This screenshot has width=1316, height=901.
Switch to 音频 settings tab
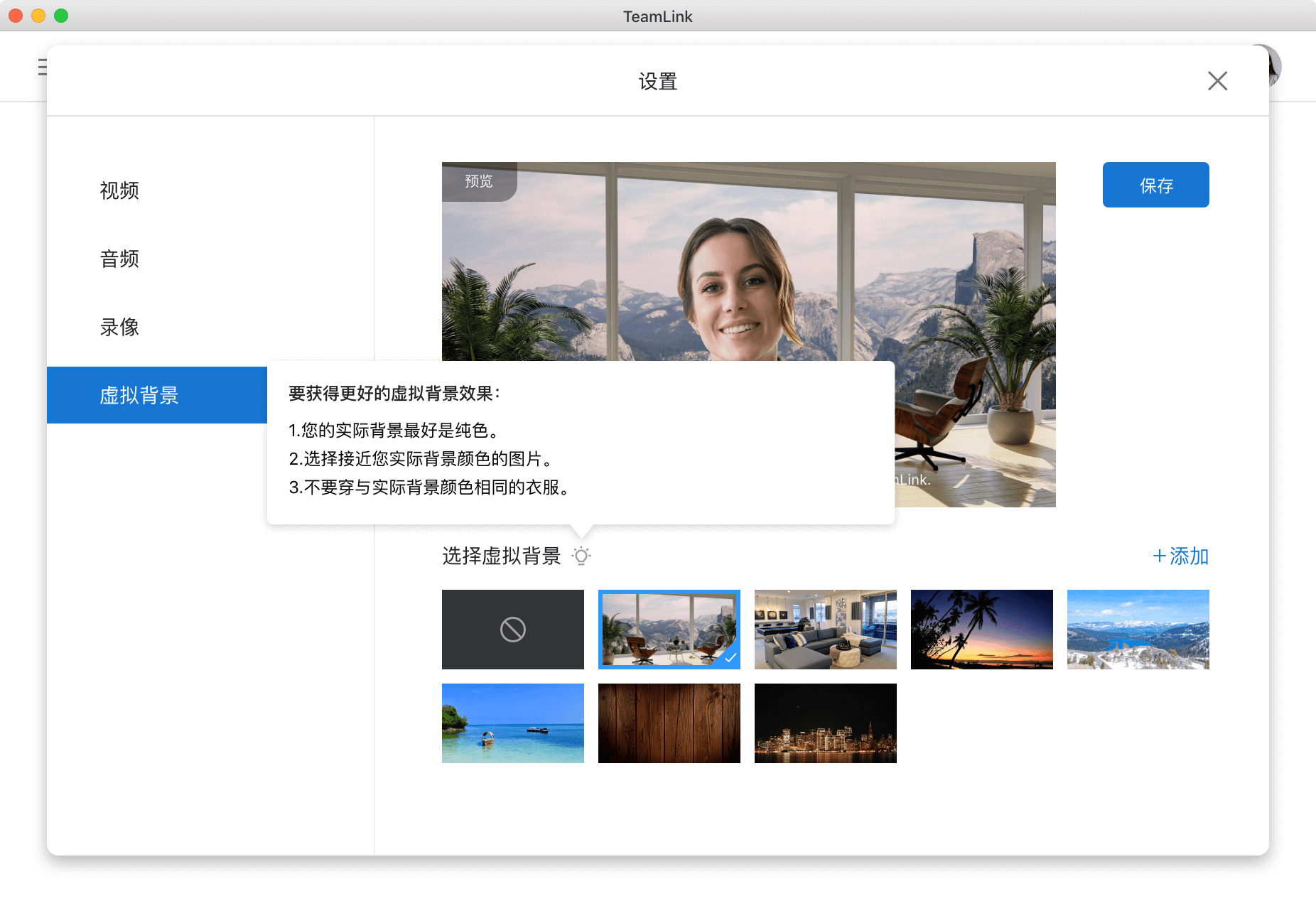pos(119,259)
